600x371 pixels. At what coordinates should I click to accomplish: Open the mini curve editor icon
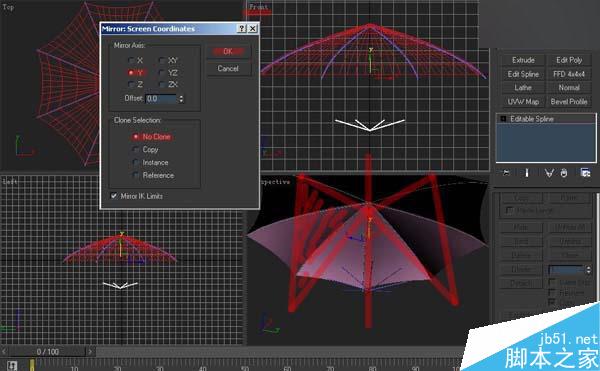12,365
